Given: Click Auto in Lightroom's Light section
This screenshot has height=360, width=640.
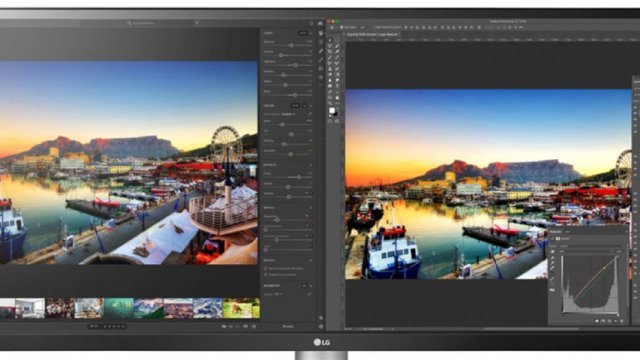Looking at the screenshot, I should (x=303, y=33).
